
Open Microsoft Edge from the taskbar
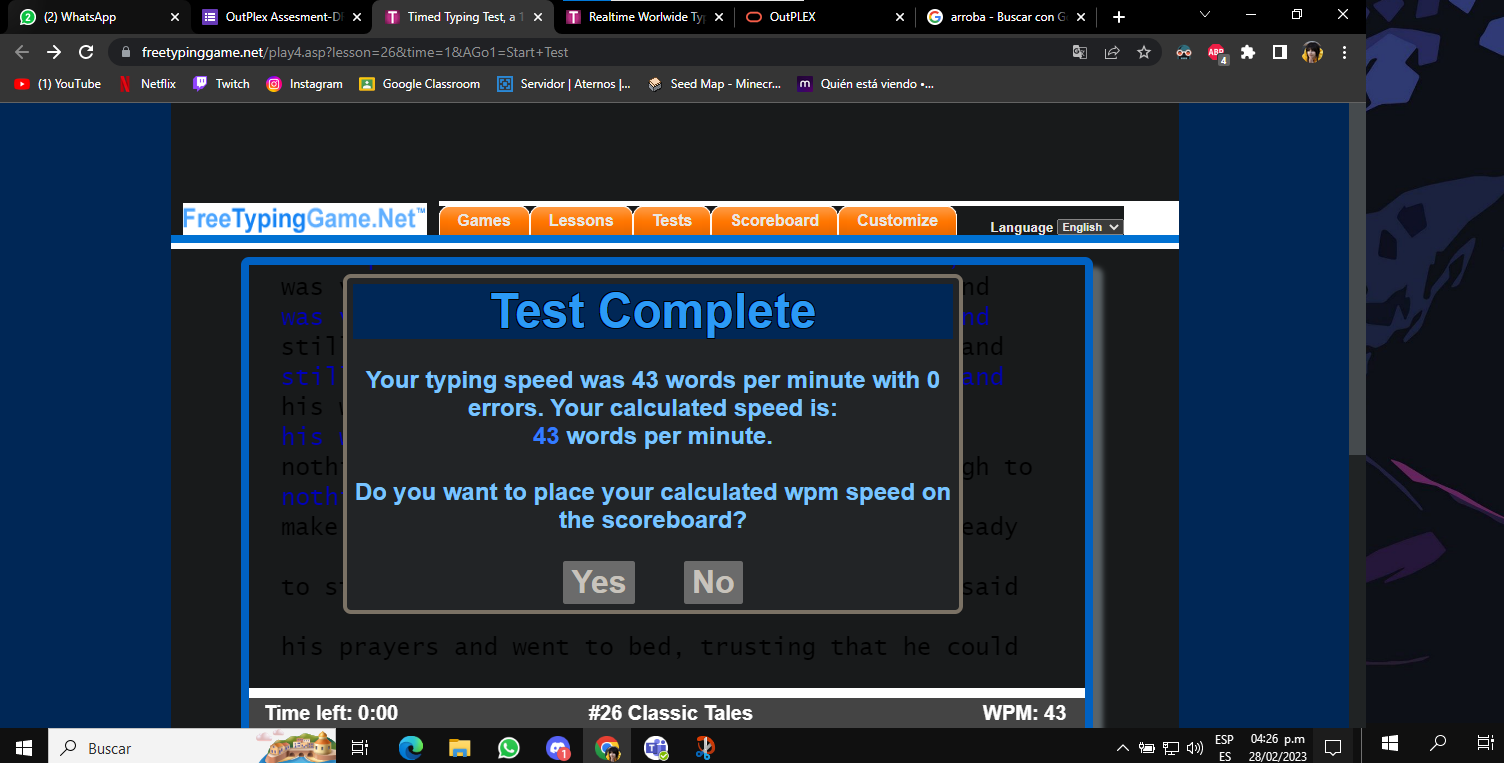(x=411, y=747)
